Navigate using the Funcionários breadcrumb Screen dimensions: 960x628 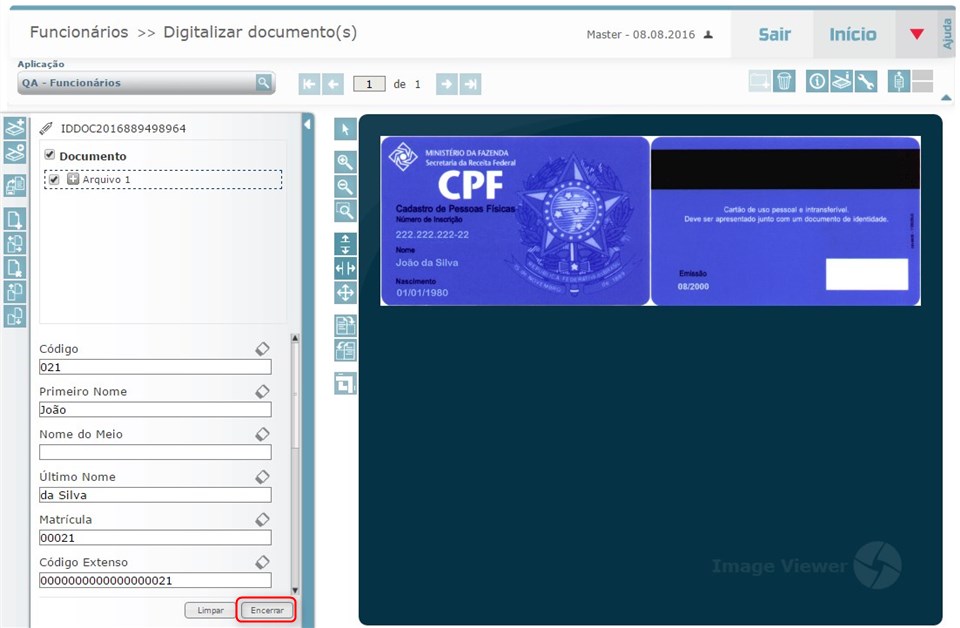[x=78, y=32]
